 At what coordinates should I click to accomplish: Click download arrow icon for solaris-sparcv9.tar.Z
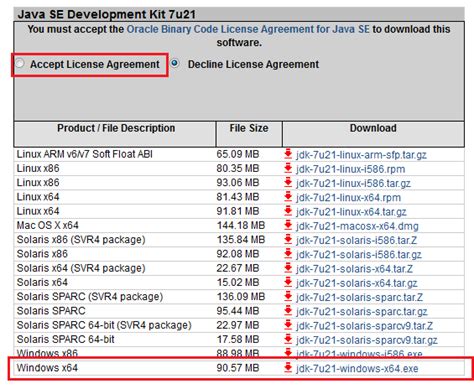pyautogui.click(x=288, y=325)
